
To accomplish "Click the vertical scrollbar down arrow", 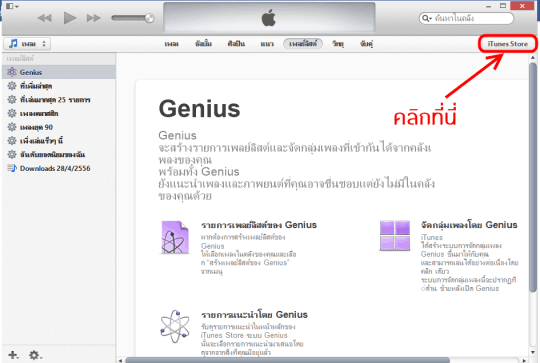I will (533, 352).
